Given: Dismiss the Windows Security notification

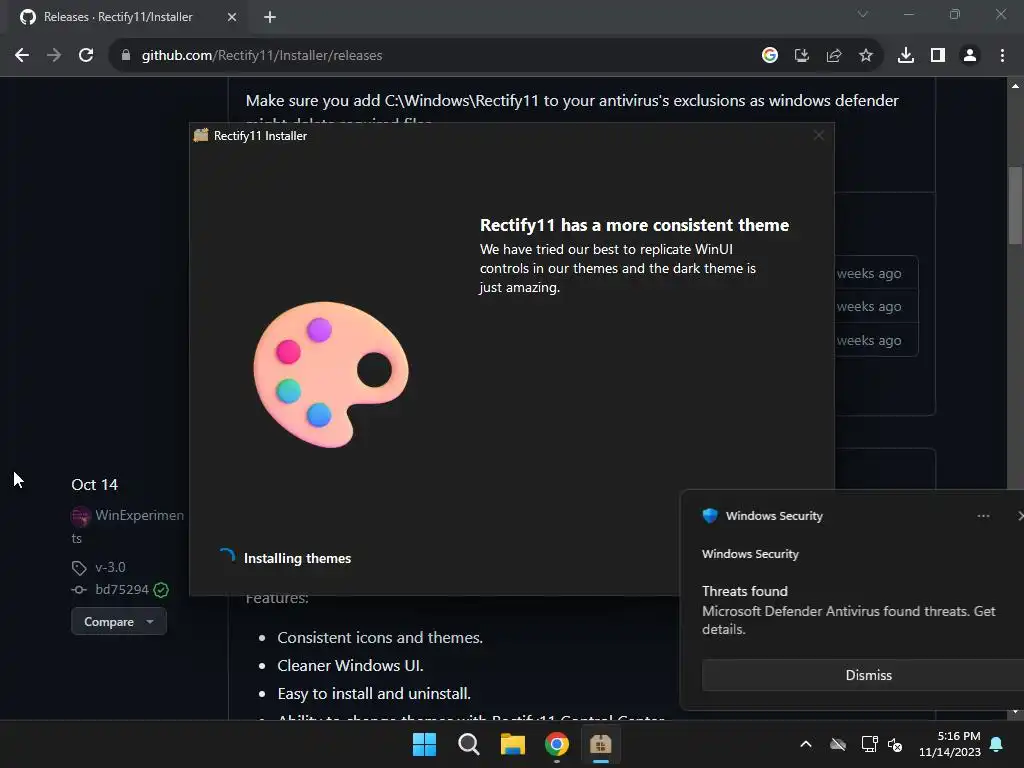Looking at the screenshot, I should [868, 675].
